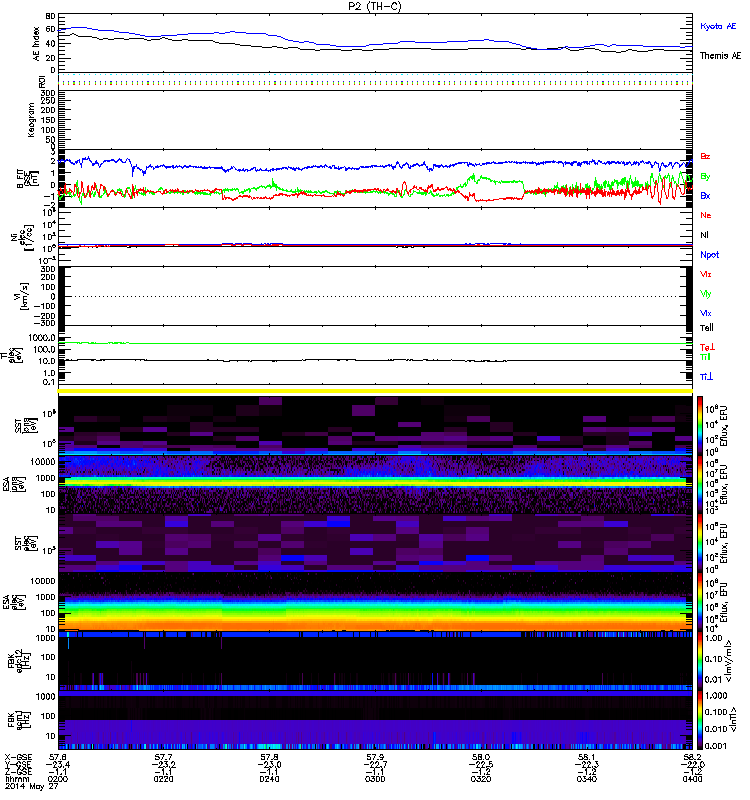
Task: Click the "250" tick on Keogram axis
Action: (48, 101)
